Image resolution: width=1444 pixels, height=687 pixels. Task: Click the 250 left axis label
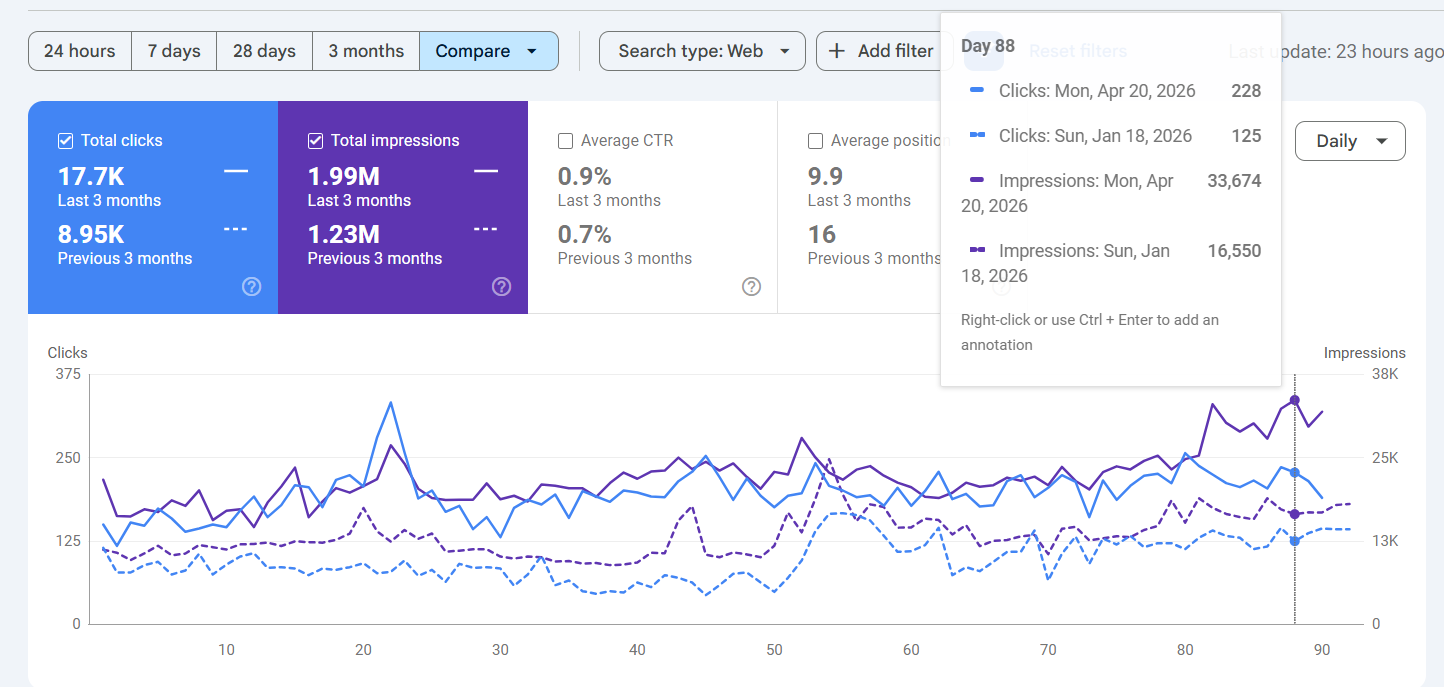pos(68,458)
